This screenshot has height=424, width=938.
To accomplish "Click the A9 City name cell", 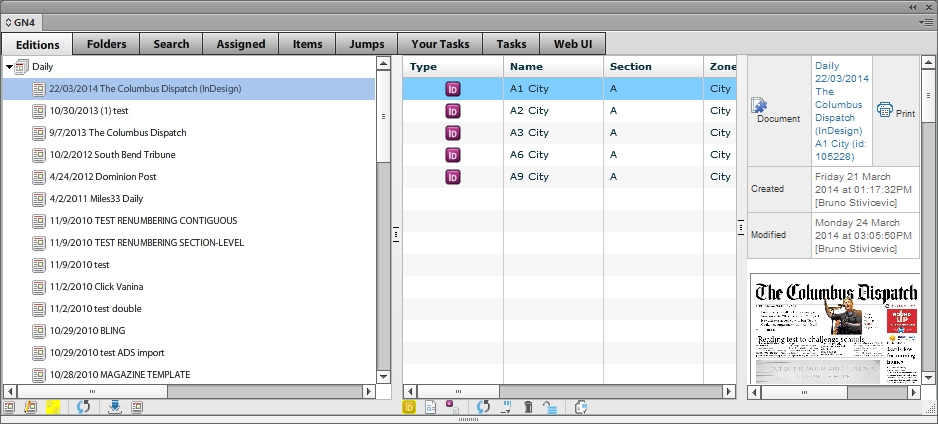I will click(553, 177).
